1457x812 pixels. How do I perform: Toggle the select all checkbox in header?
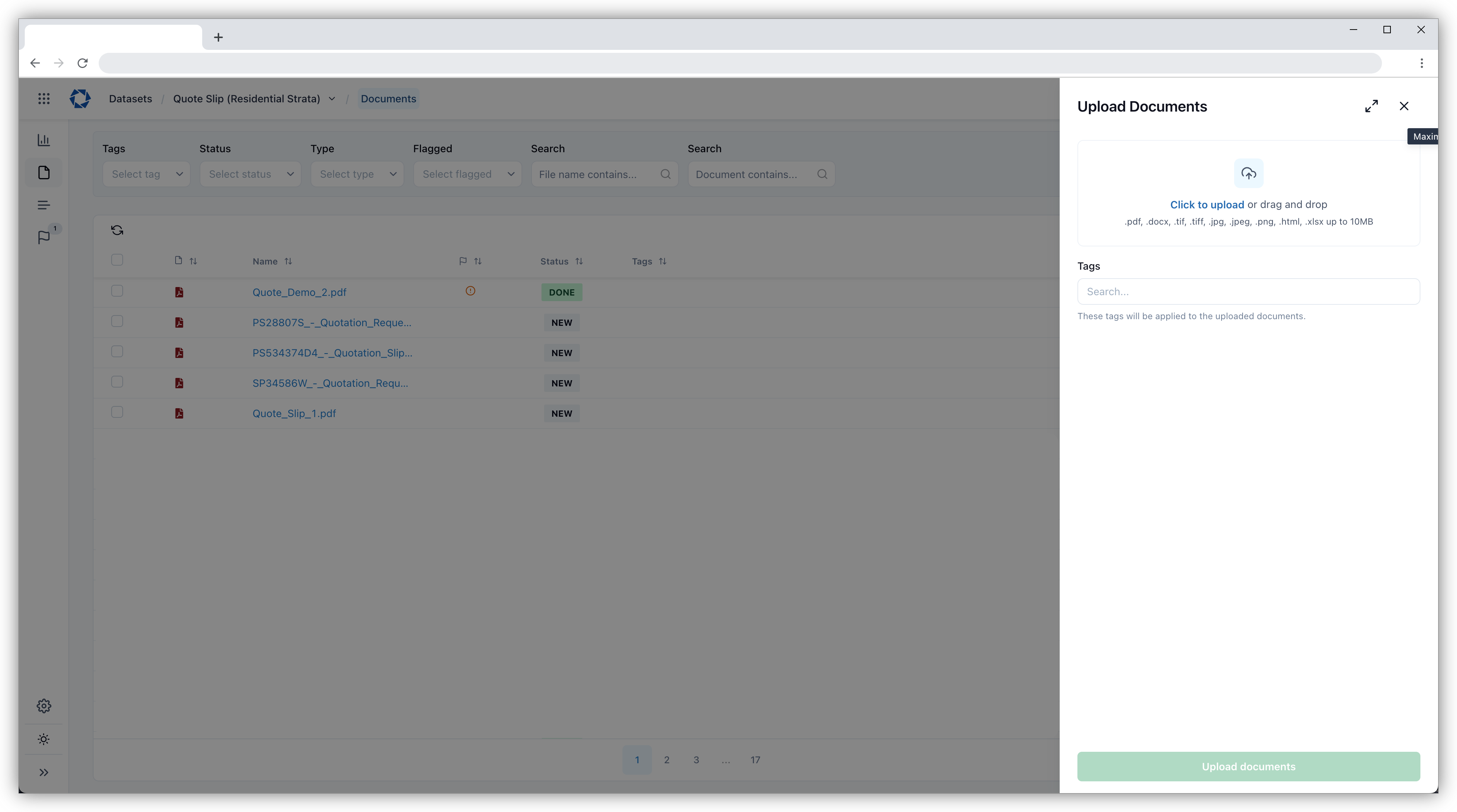(117, 260)
